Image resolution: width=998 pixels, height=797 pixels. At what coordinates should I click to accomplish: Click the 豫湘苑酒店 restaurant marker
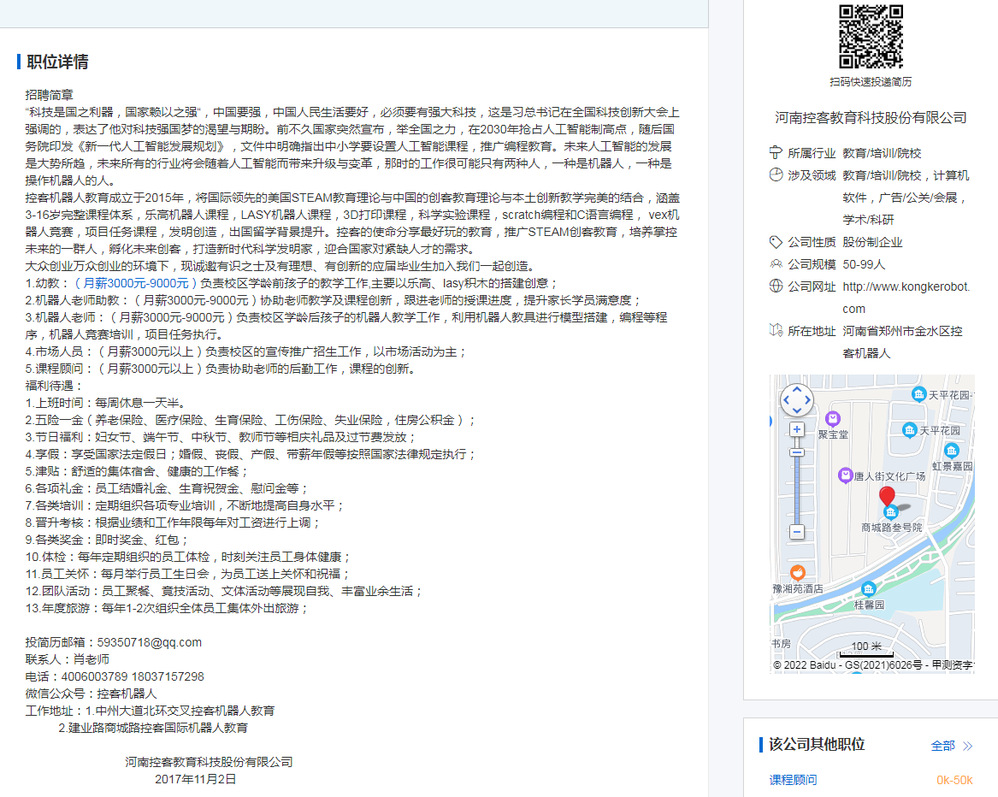pyautogui.click(x=797, y=572)
